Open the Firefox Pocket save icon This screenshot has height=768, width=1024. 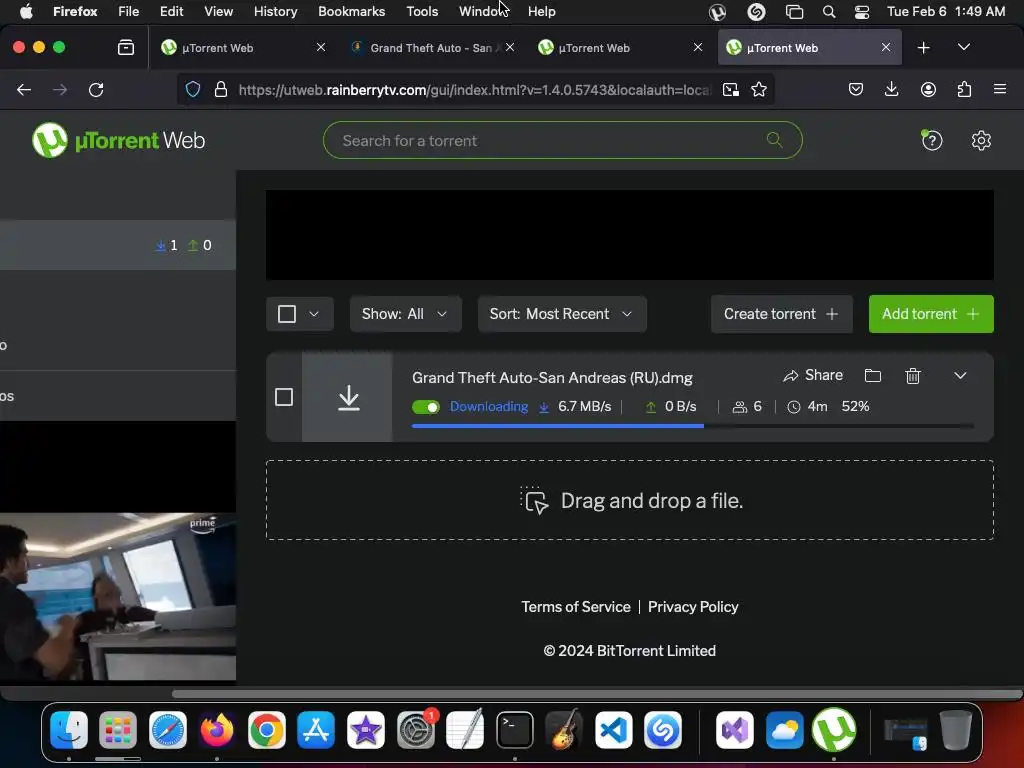856,89
